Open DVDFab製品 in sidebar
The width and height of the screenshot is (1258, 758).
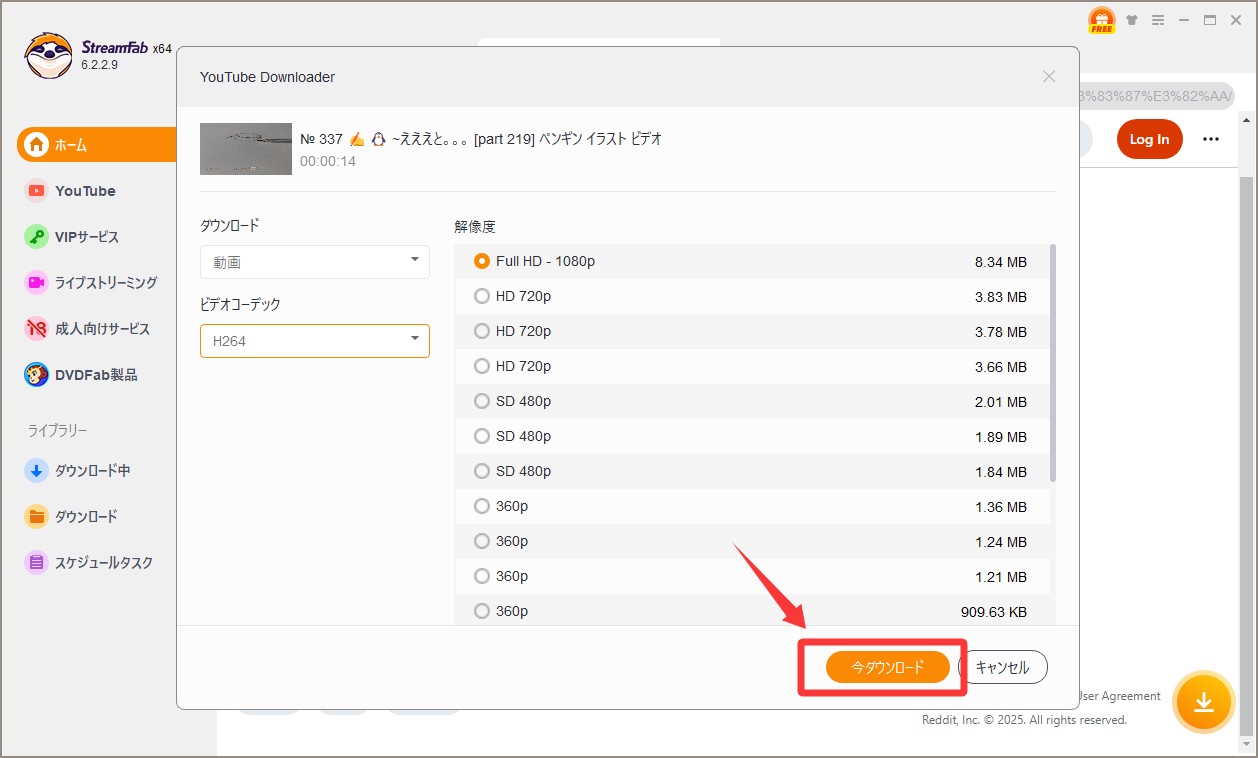[96, 374]
